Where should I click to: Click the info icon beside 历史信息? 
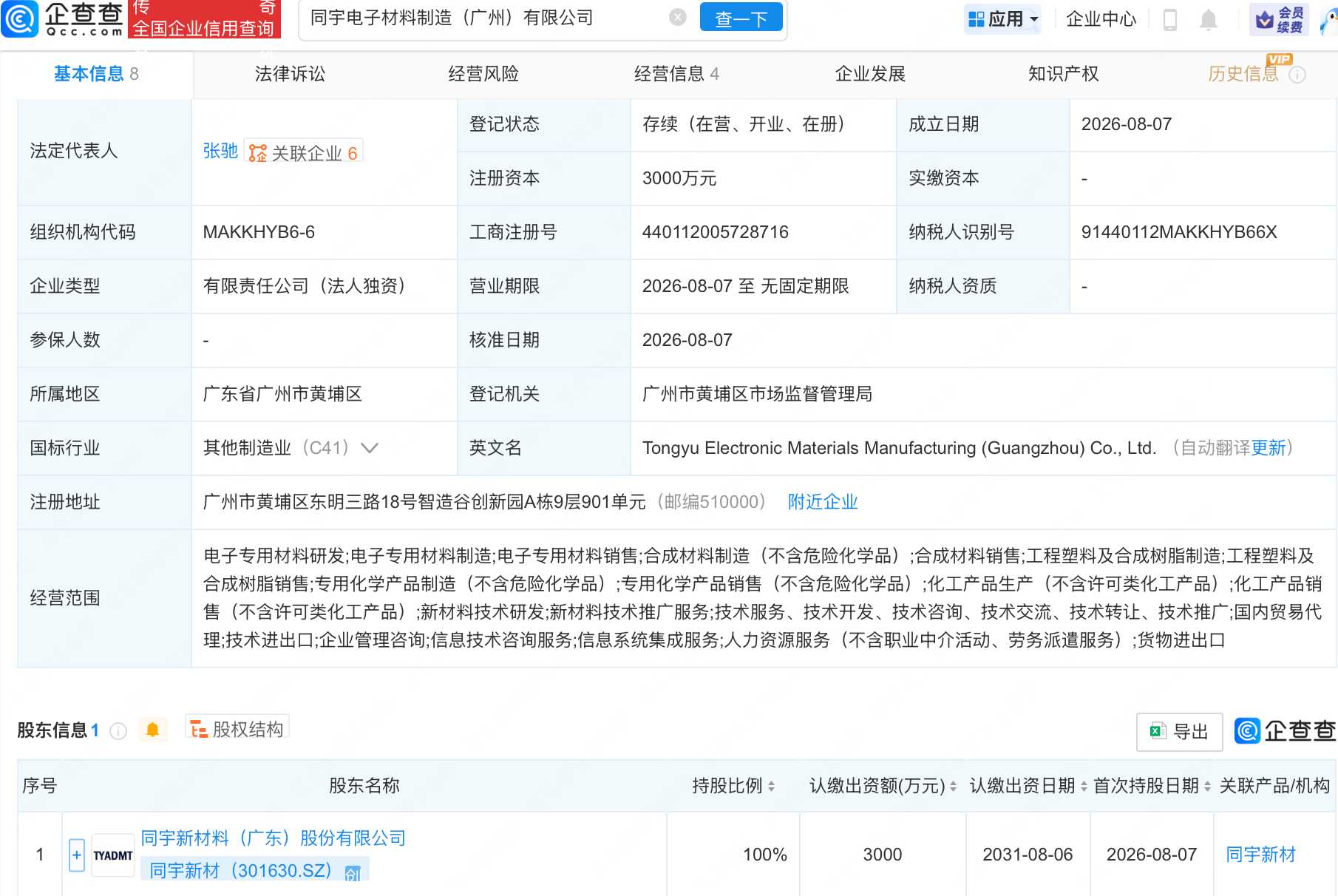1297,75
